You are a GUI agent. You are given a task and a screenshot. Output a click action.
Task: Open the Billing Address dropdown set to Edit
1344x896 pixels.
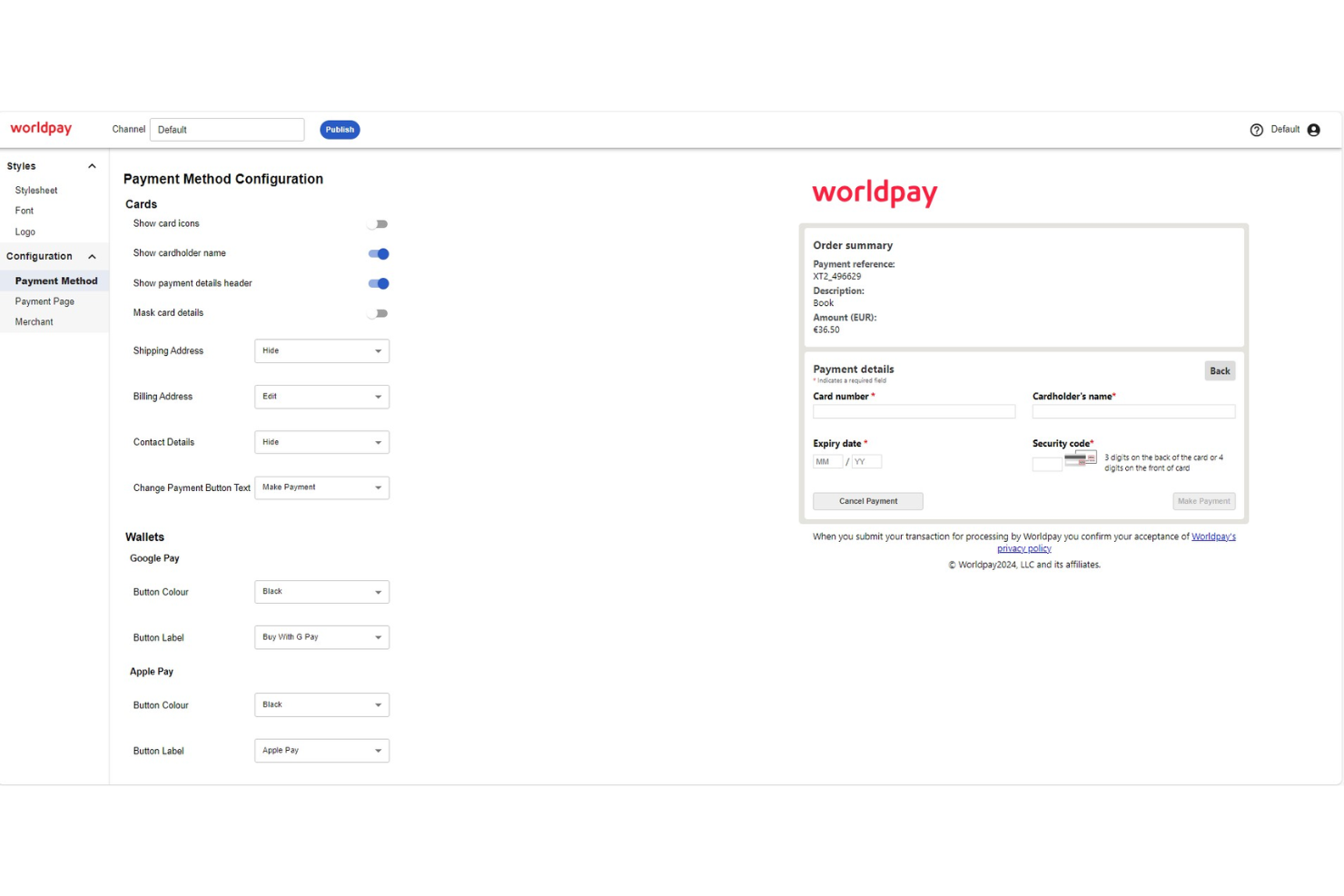(321, 397)
